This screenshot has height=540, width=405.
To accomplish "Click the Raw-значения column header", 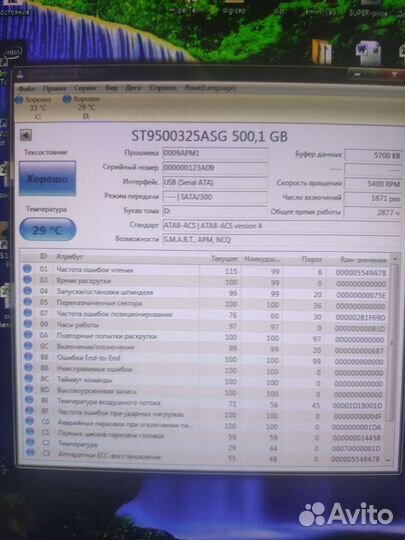I will pos(363,260).
